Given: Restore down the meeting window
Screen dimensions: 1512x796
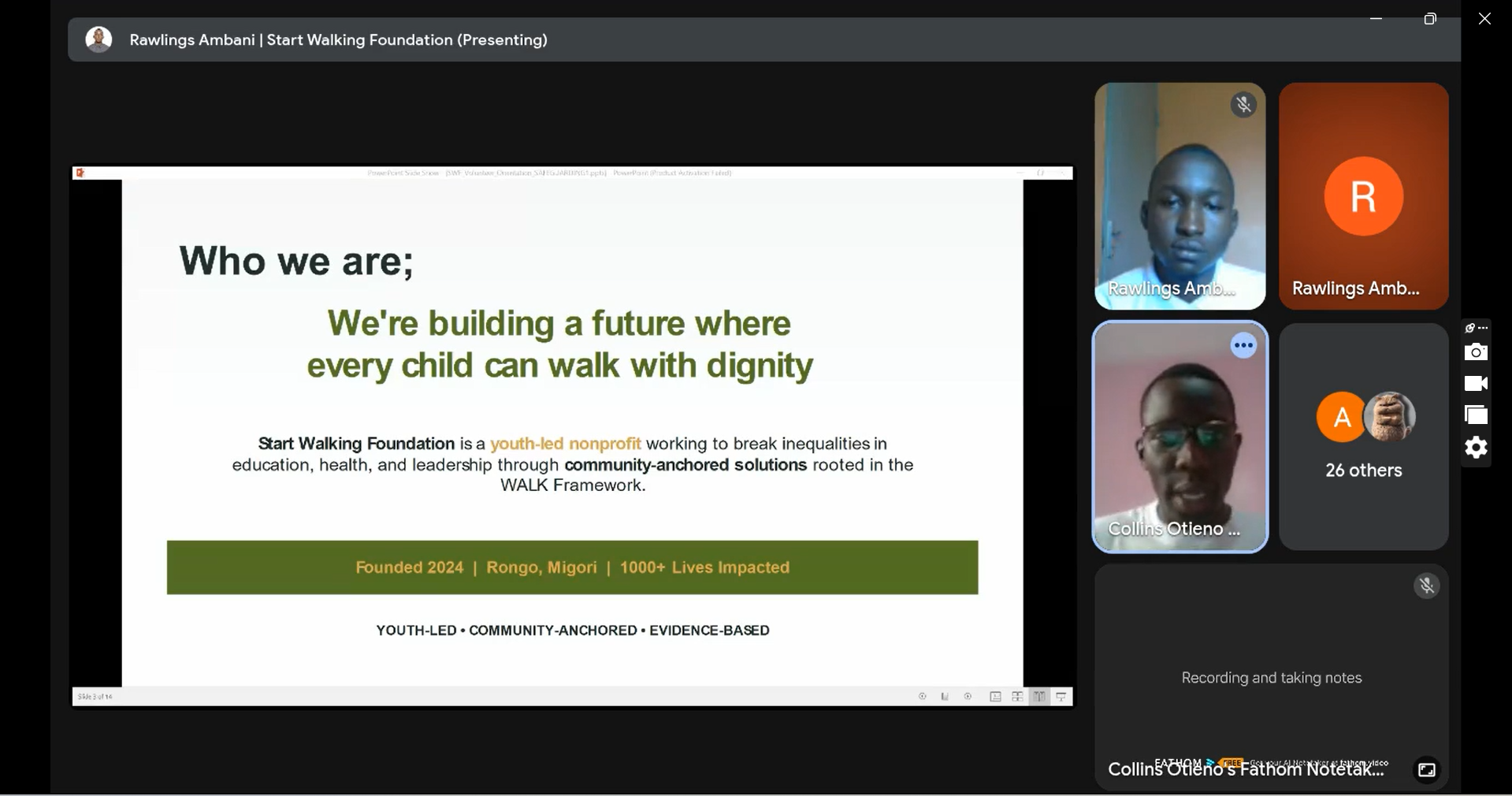Looking at the screenshot, I should [1430, 19].
